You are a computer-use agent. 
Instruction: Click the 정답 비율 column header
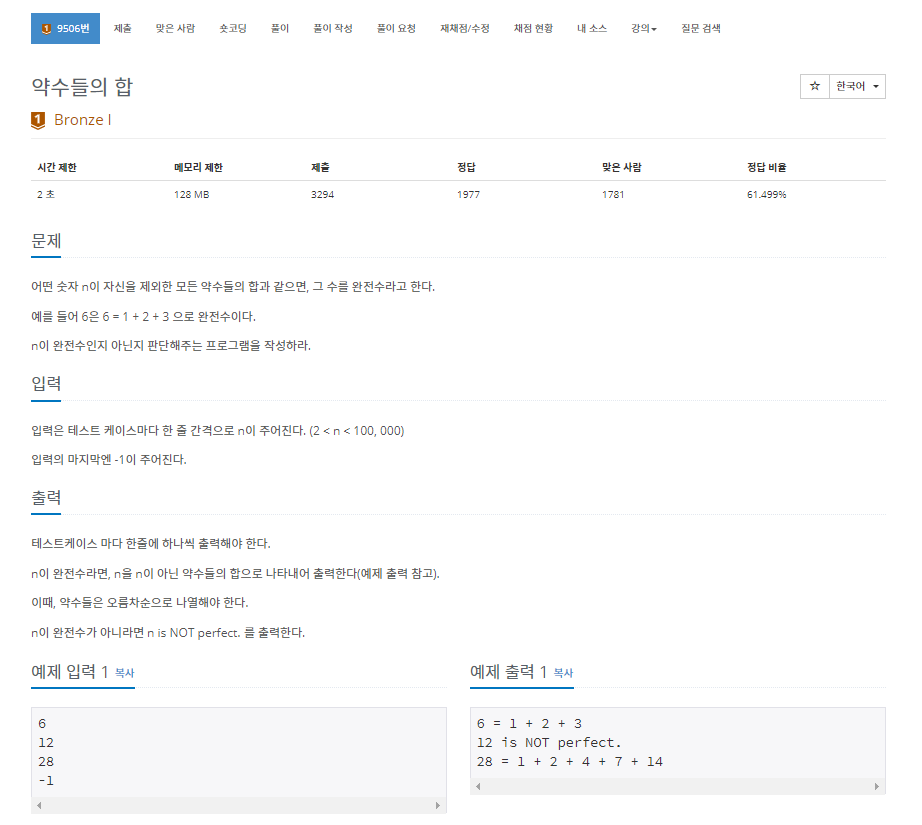tap(766, 168)
